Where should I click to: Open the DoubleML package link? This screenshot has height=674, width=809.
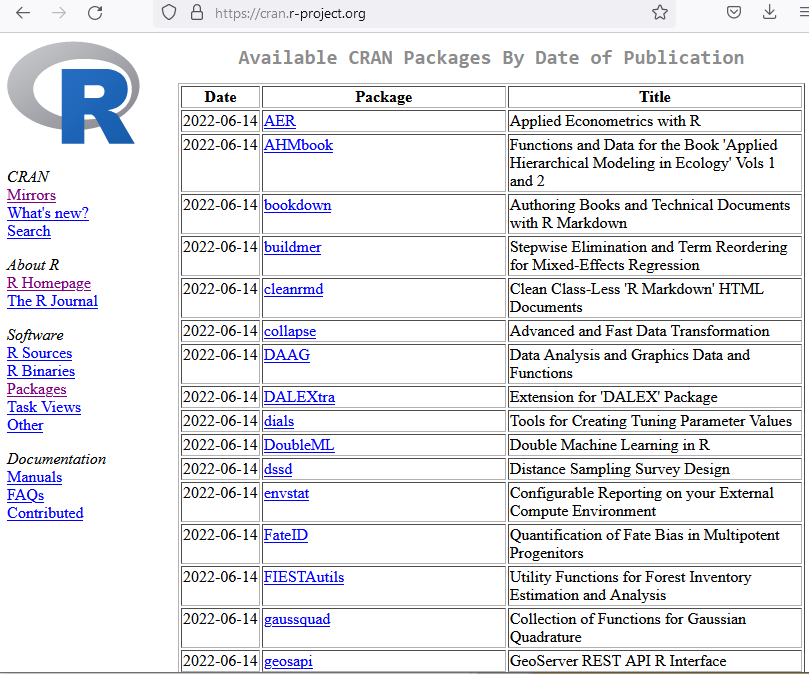298,445
